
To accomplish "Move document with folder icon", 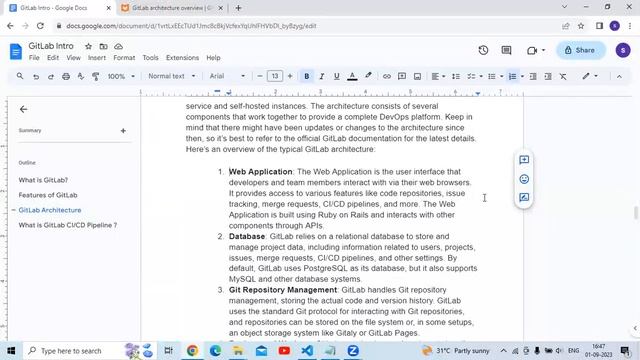I will coord(103,47).
